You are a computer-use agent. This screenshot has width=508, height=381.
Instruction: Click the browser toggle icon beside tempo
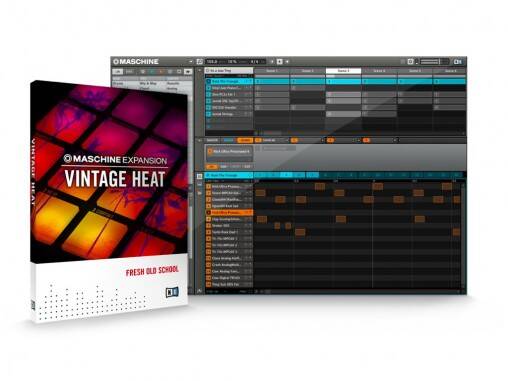[199, 62]
